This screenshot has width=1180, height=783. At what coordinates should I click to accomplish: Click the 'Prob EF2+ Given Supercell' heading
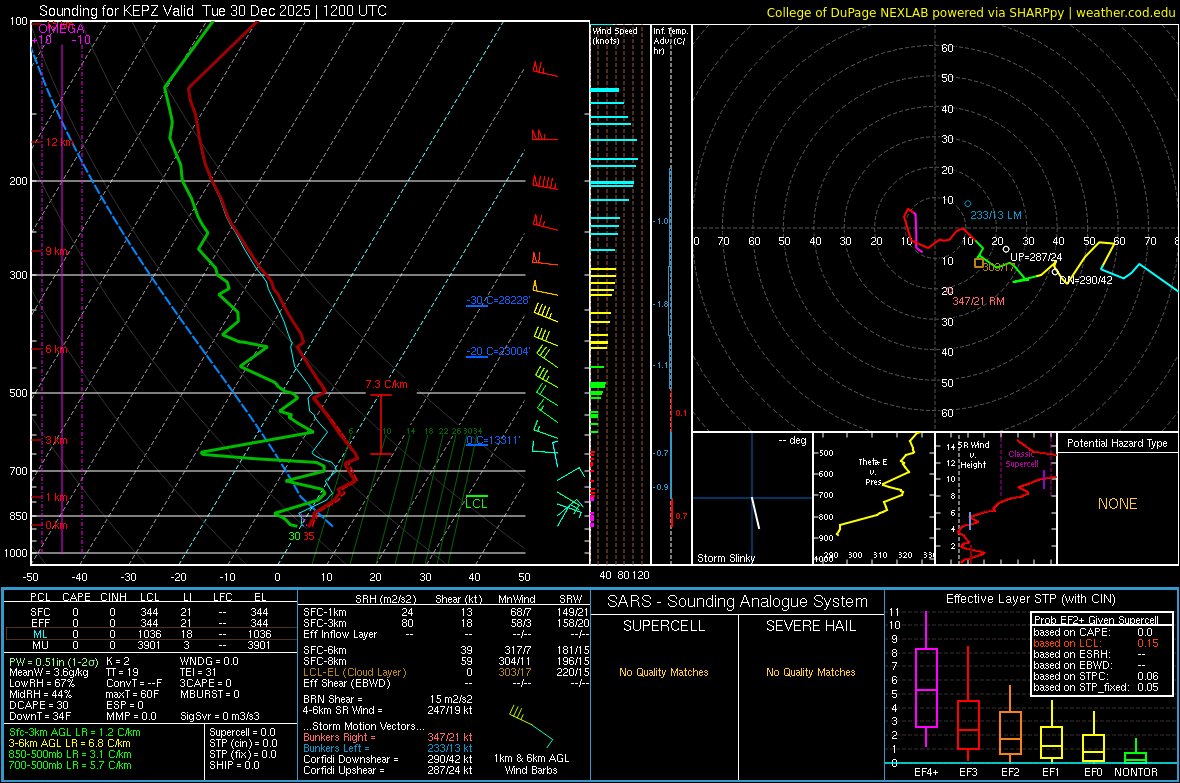point(1096,620)
